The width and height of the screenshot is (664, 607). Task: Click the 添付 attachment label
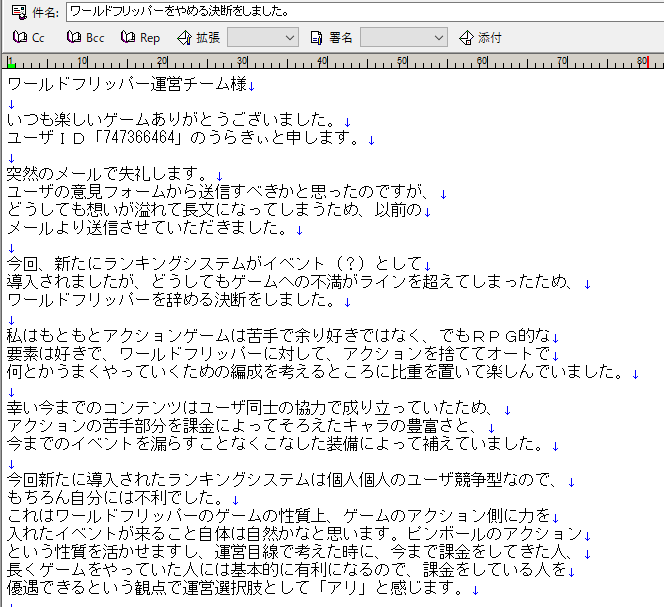490,38
